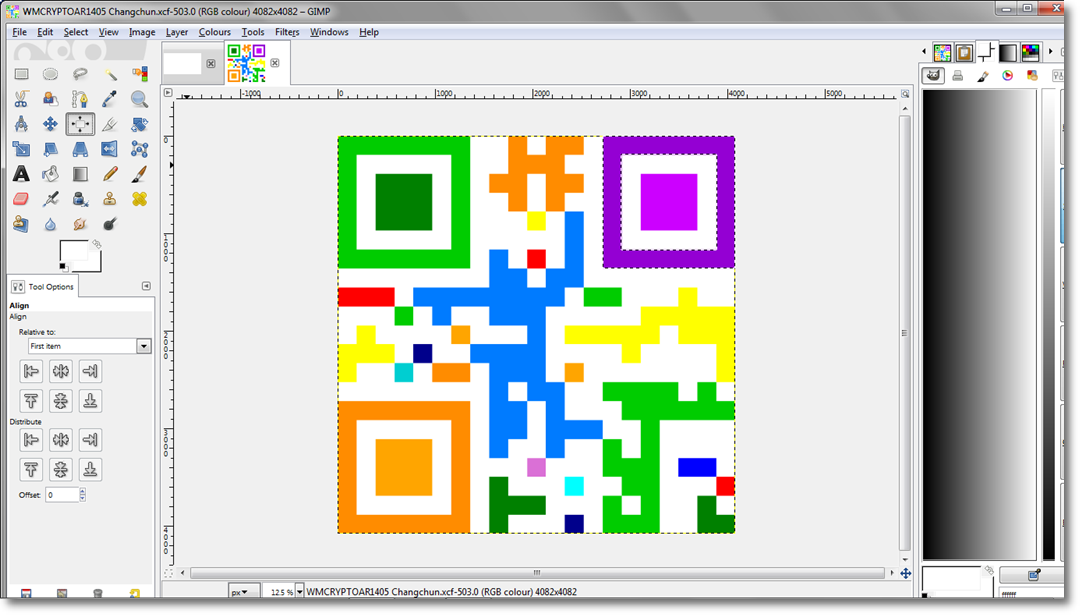The height and width of the screenshot is (615, 1080).
Task: Select the Pencil tool
Action: tap(110, 174)
